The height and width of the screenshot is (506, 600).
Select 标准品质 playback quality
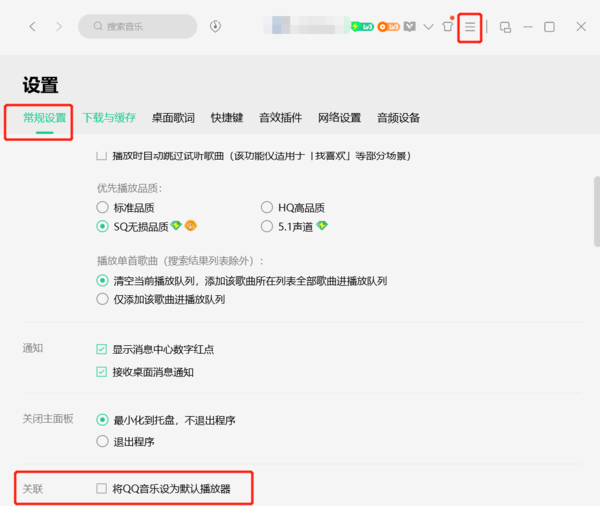102,207
